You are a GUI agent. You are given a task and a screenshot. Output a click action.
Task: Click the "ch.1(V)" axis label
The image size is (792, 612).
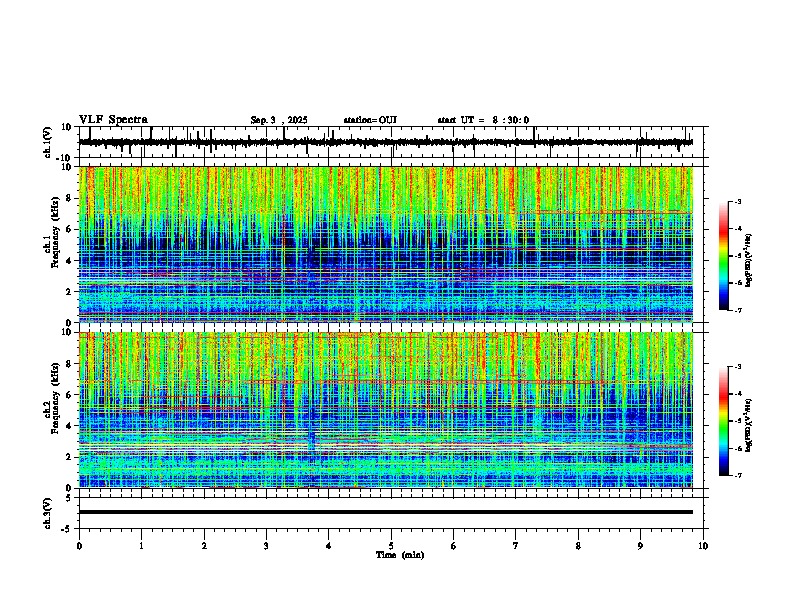(x=48, y=142)
